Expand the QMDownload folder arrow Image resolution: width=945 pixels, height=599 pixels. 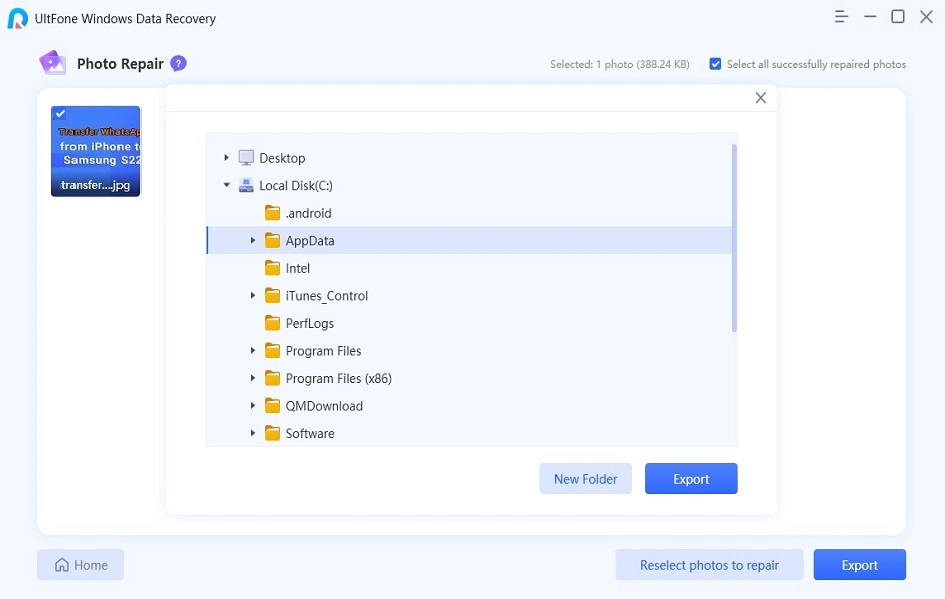pyautogui.click(x=253, y=406)
